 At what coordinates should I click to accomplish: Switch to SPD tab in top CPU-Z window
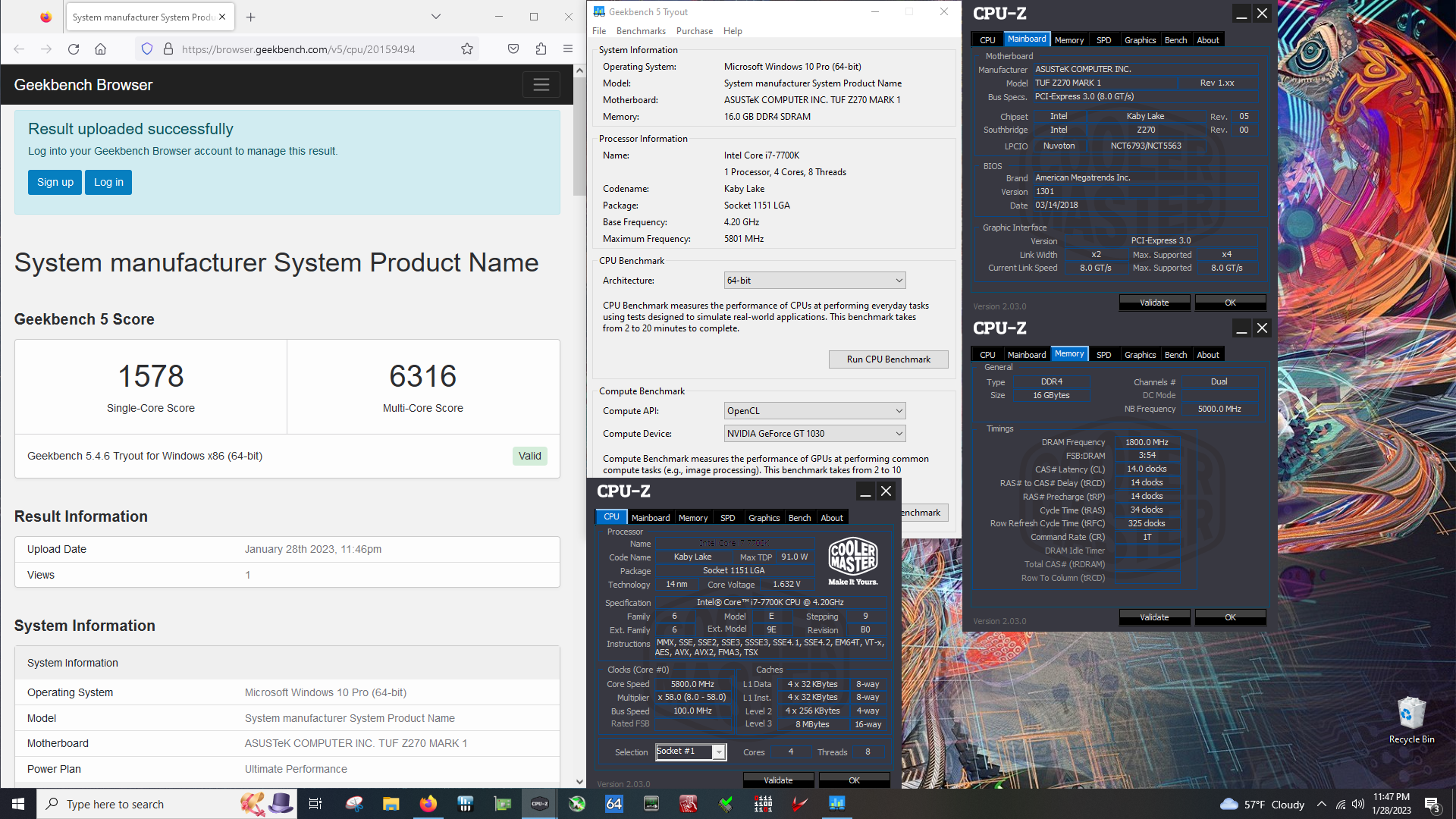click(1103, 40)
